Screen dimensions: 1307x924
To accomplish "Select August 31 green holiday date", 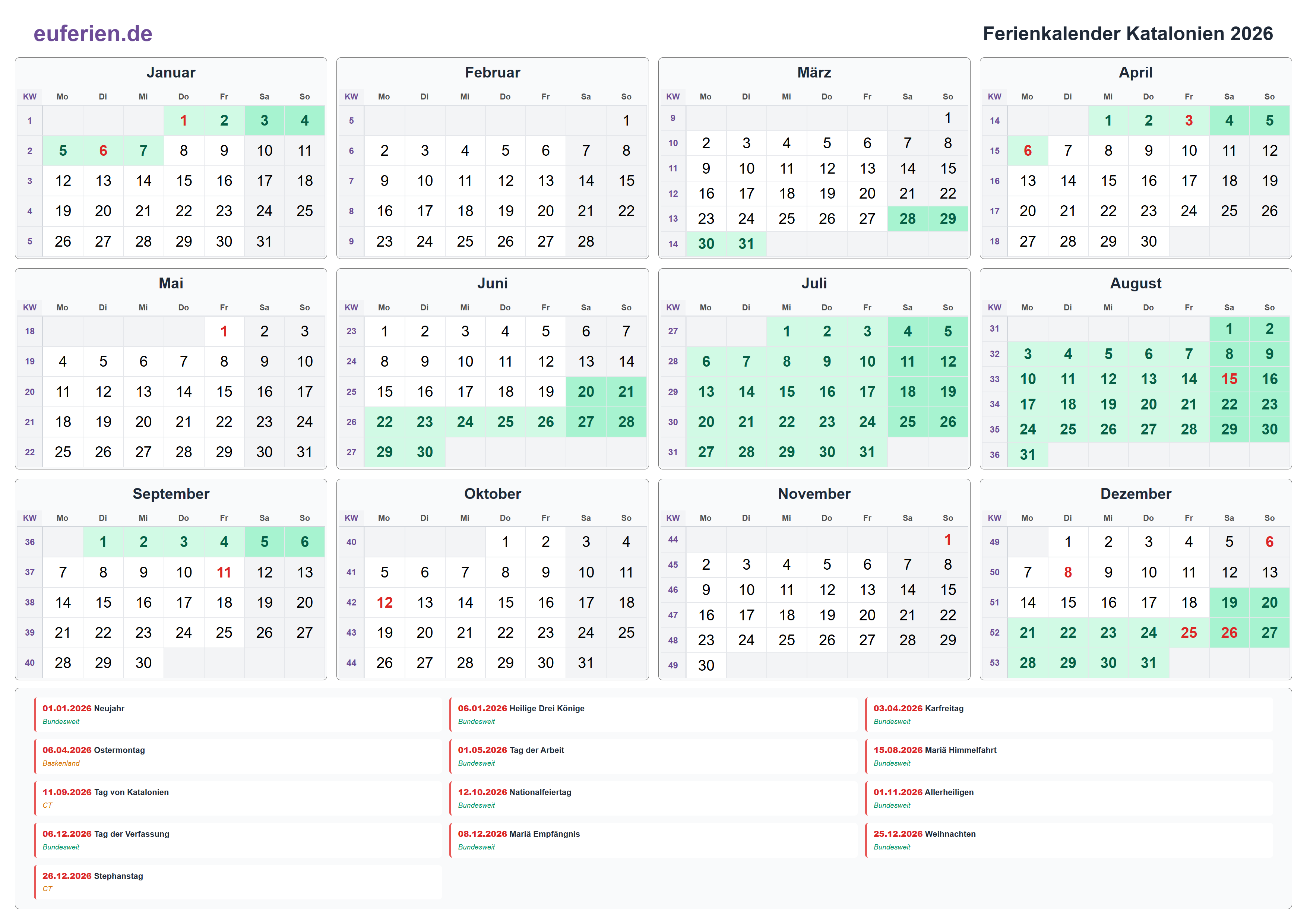I will [x=1028, y=454].
